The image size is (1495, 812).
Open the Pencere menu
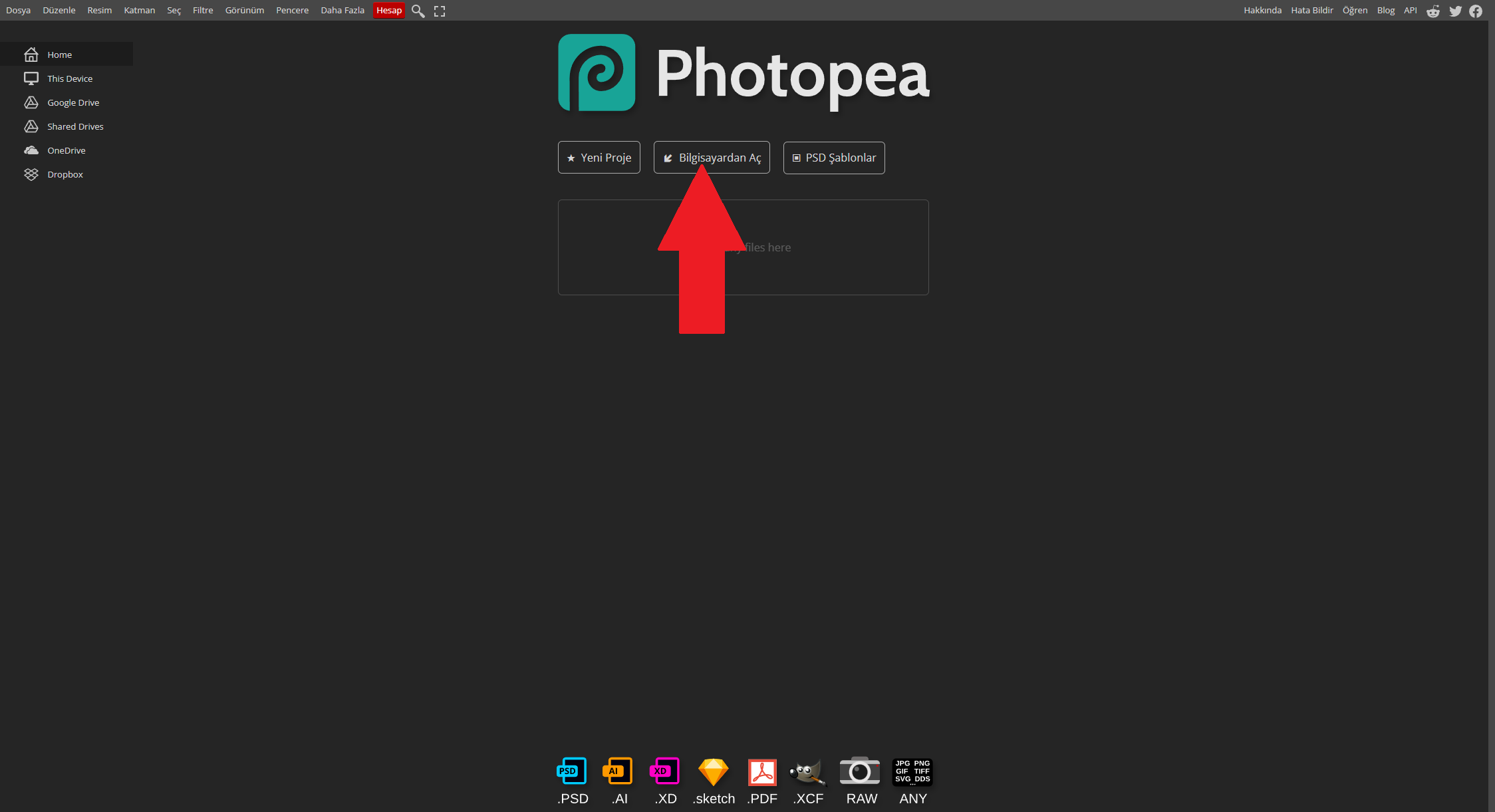293,10
